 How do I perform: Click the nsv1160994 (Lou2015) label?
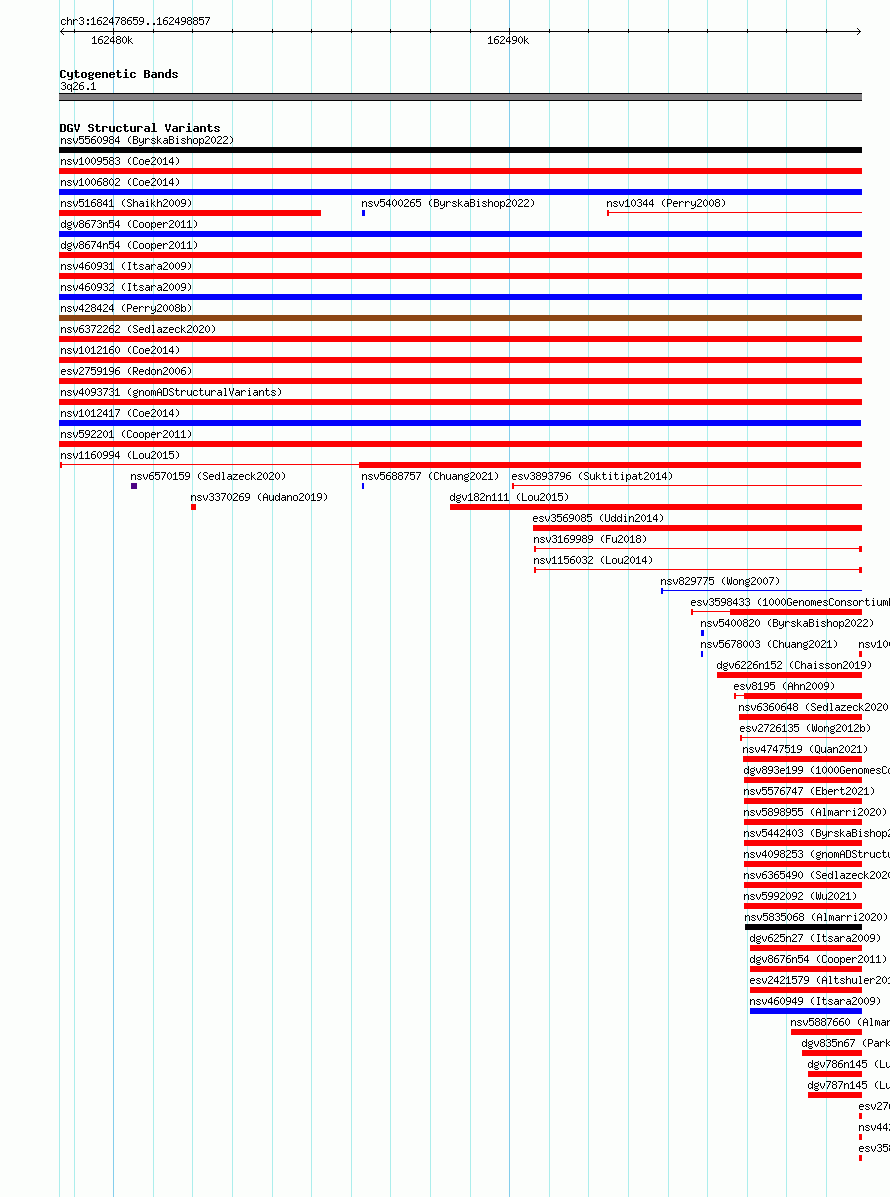point(120,455)
